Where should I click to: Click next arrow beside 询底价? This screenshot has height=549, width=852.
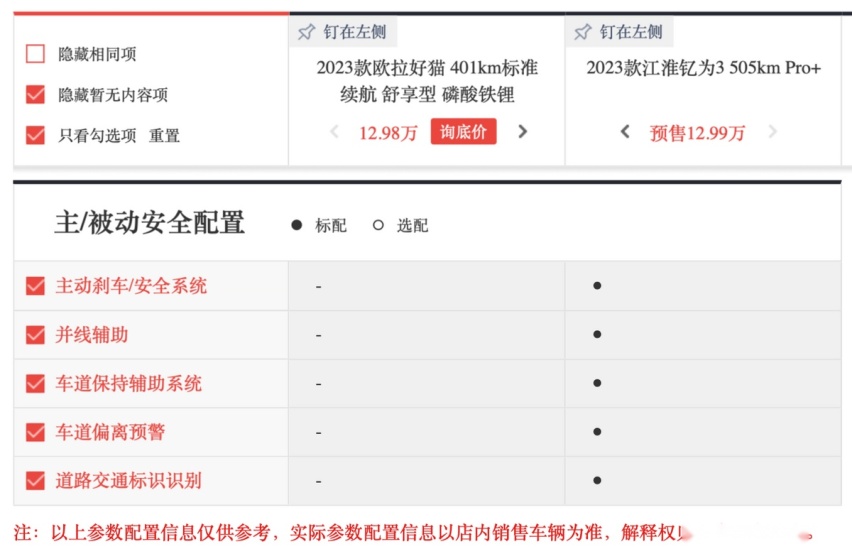tap(523, 132)
